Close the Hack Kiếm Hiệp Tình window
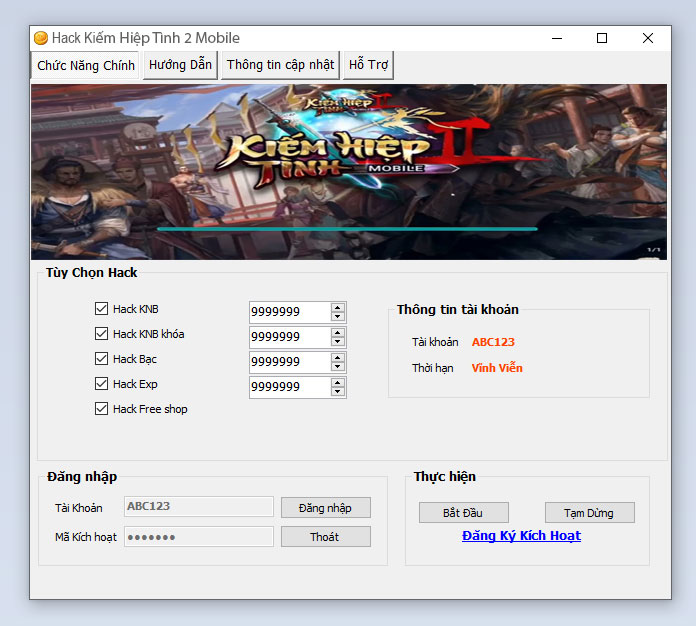This screenshot has height=626, width=696. click(x=648, y=38)
